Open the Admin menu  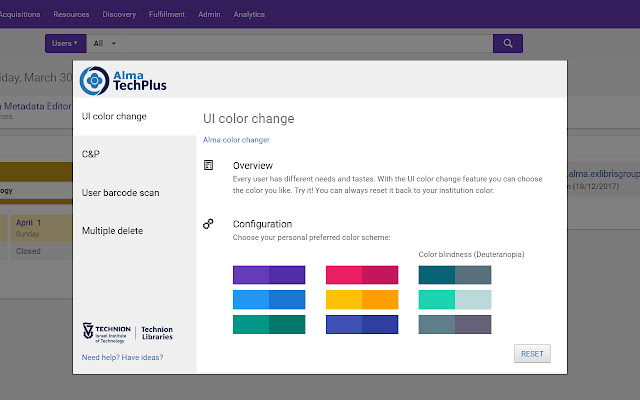pos(209,14)
